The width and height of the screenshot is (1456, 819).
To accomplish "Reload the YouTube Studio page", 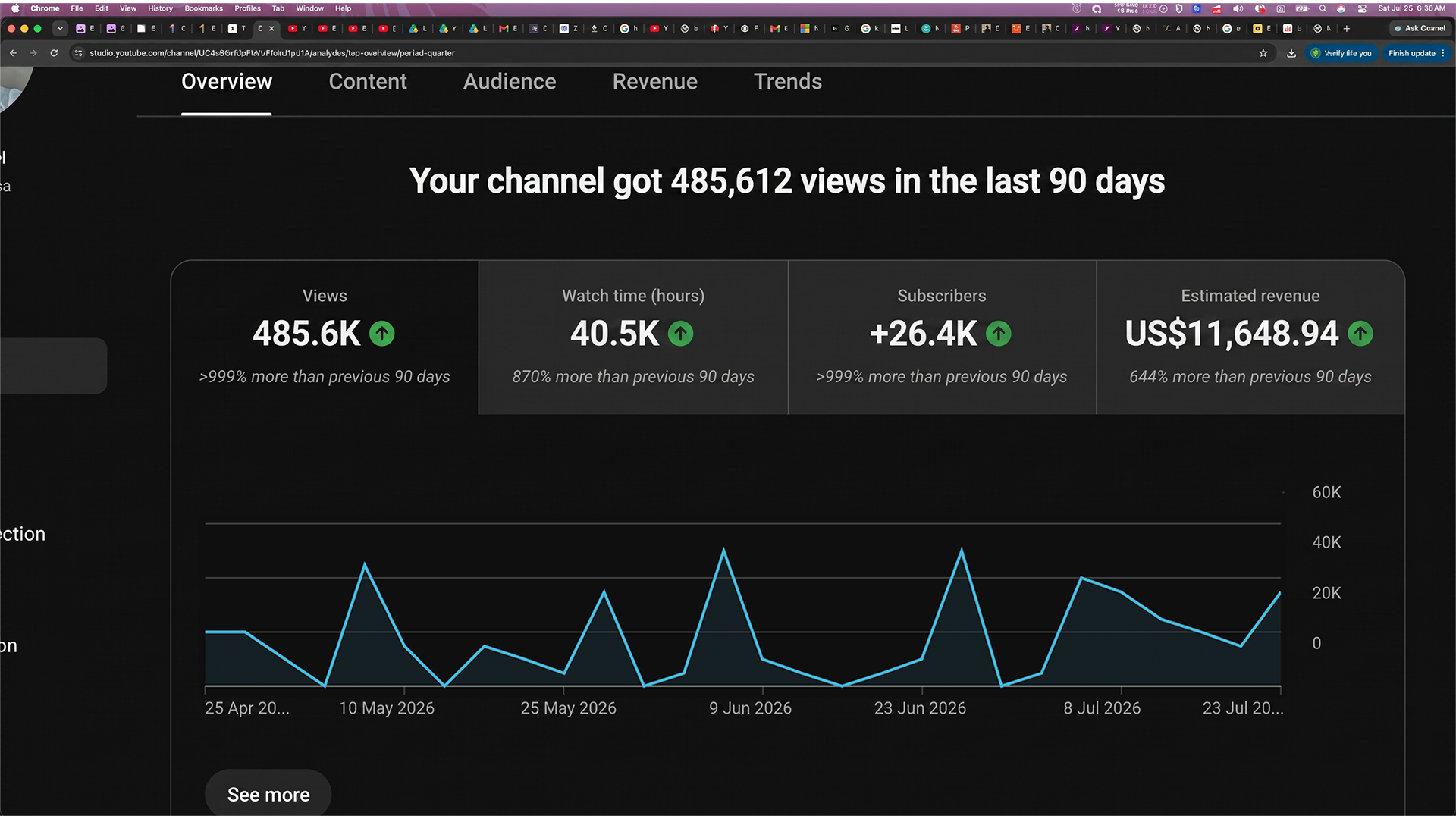I will coord(54,53).
